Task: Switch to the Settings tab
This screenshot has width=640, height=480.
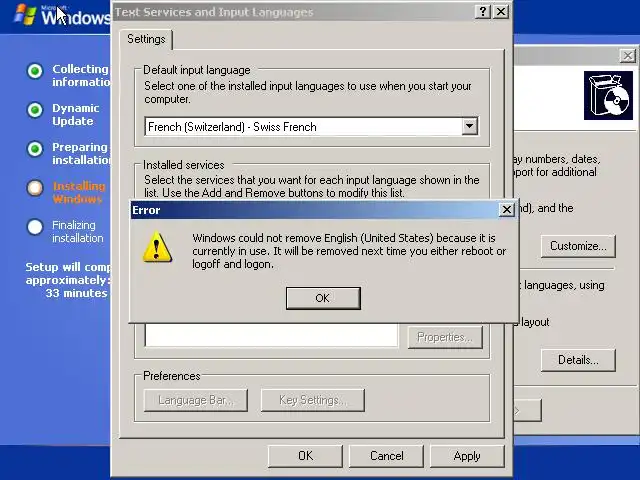Action: [x=146, y=39]
